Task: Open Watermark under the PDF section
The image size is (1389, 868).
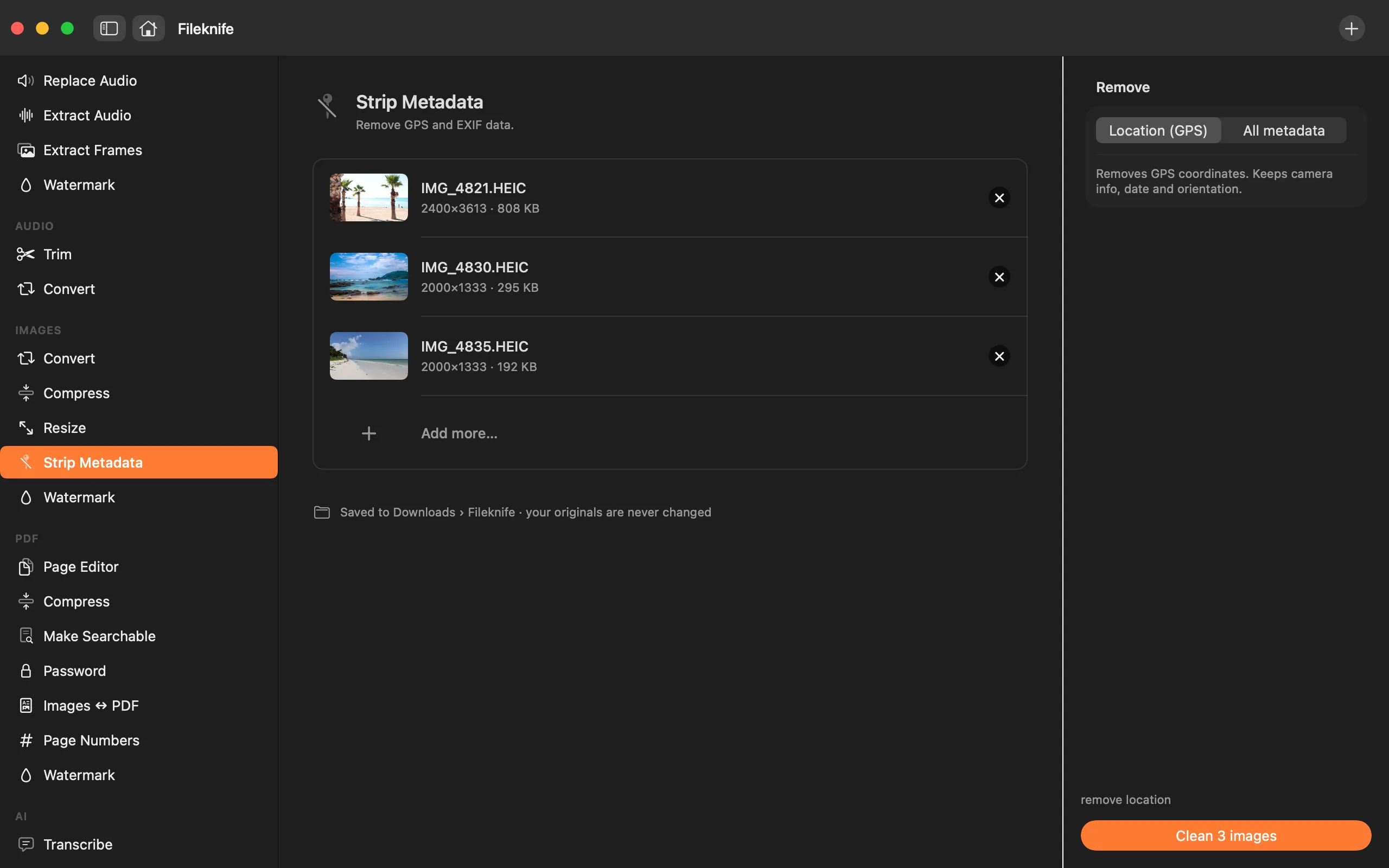Action: [139, 775]
